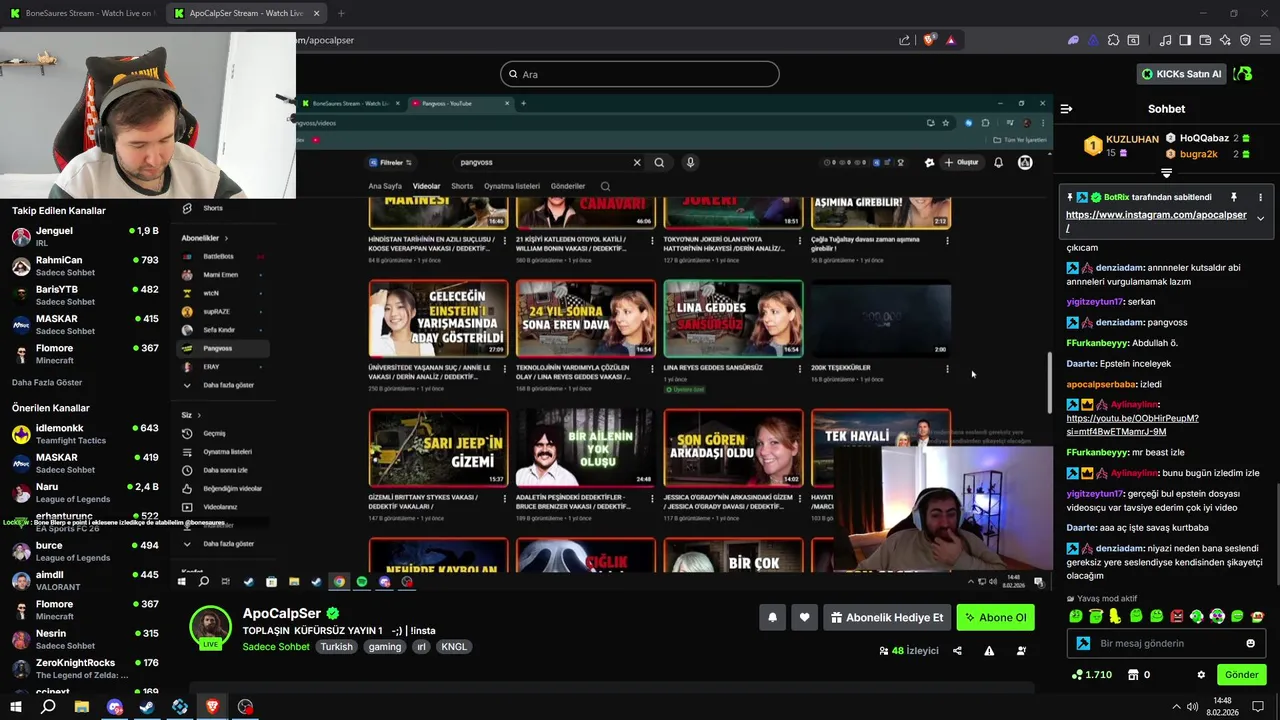Screen dimensions: 1280x720
Task: Open the Brave music playlist icon
Action: point(1165,40)
